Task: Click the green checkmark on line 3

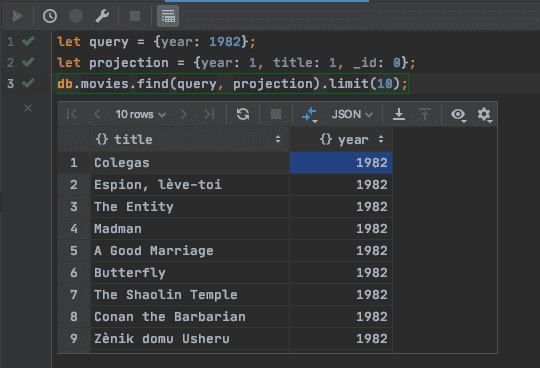Action: point(28,83)
